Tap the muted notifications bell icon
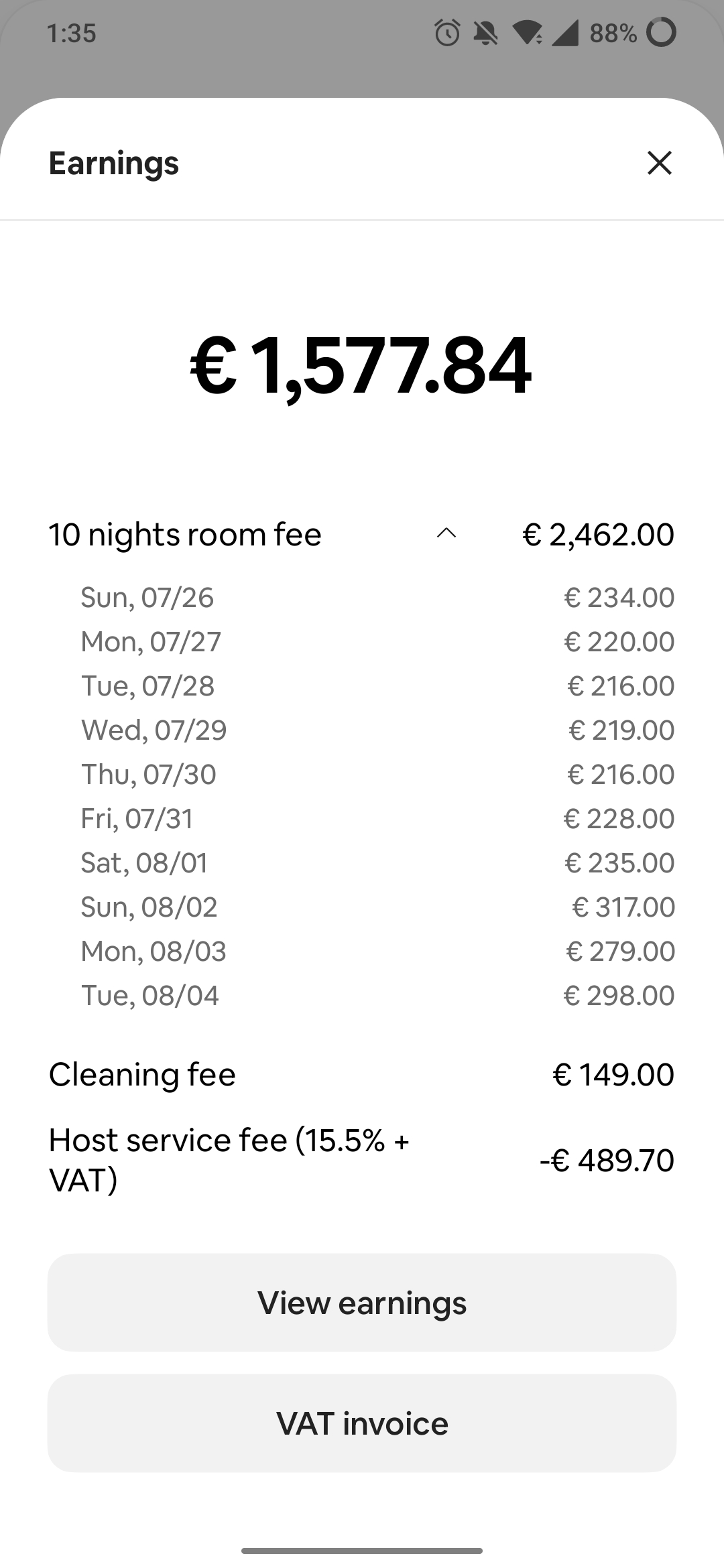 485,32
